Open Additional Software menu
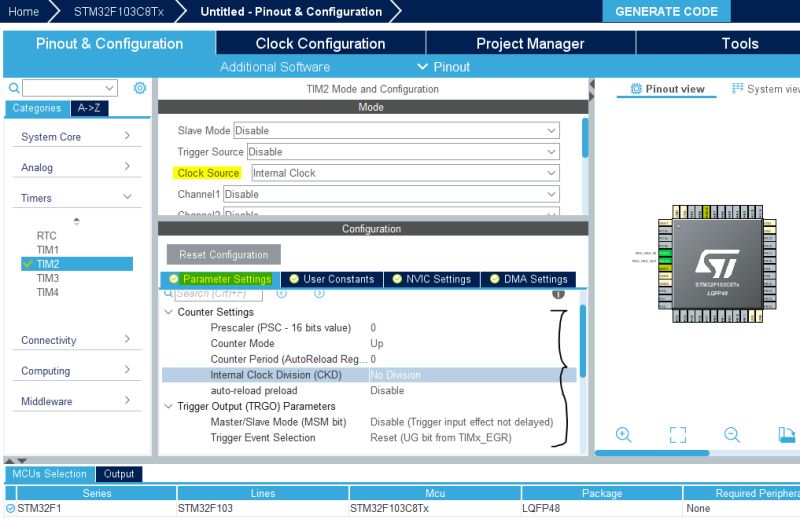800x519 pixels. [275, 67]
